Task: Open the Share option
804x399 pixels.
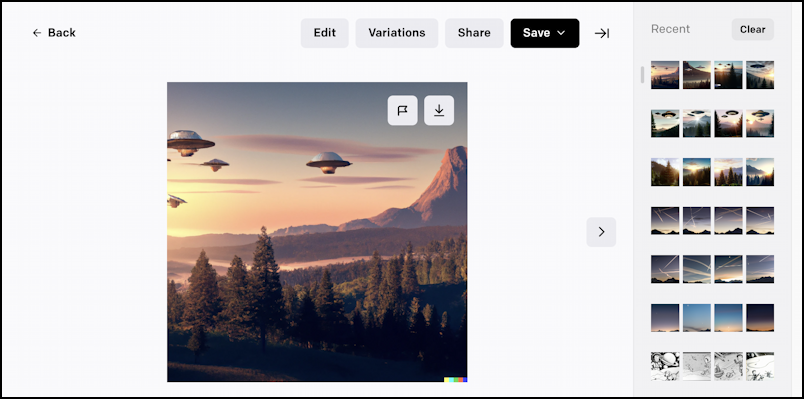Action: tap(474, 33)
